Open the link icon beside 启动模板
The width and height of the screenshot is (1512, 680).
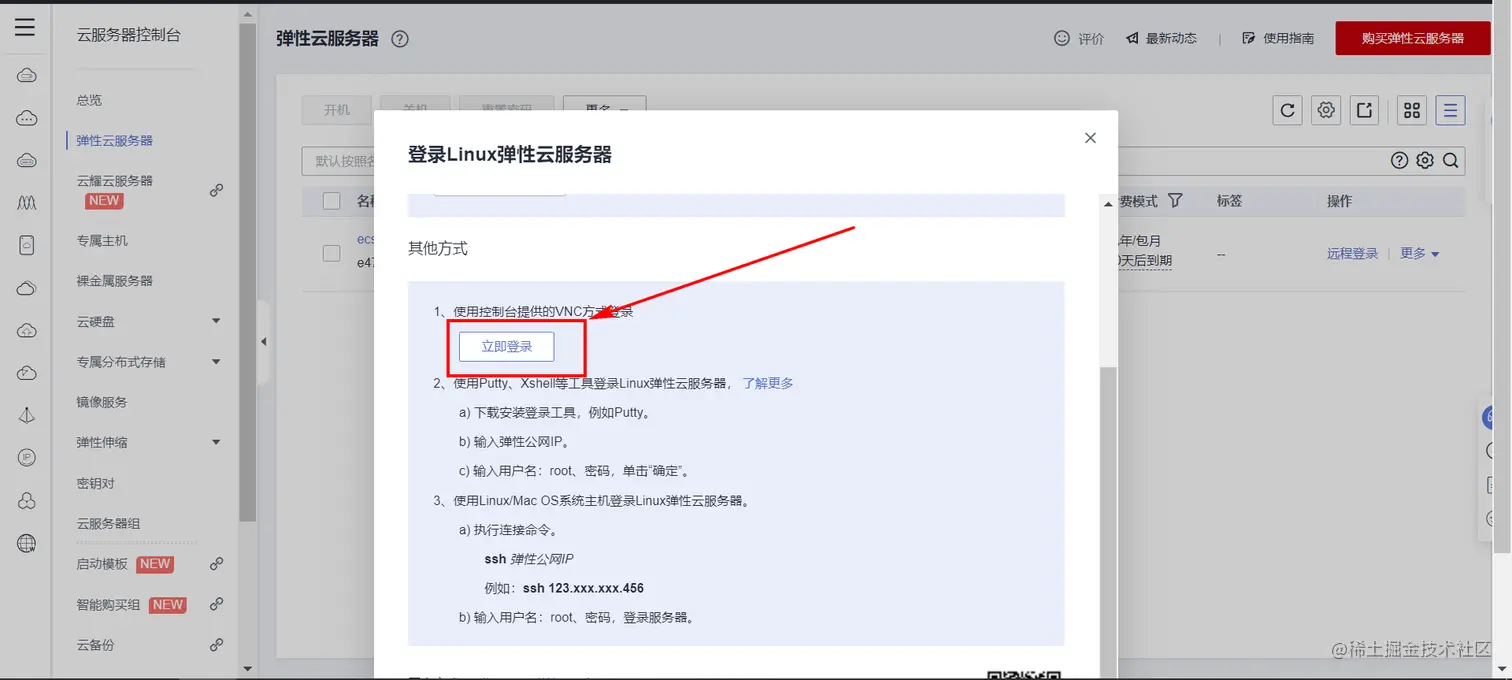pos(216,564)
